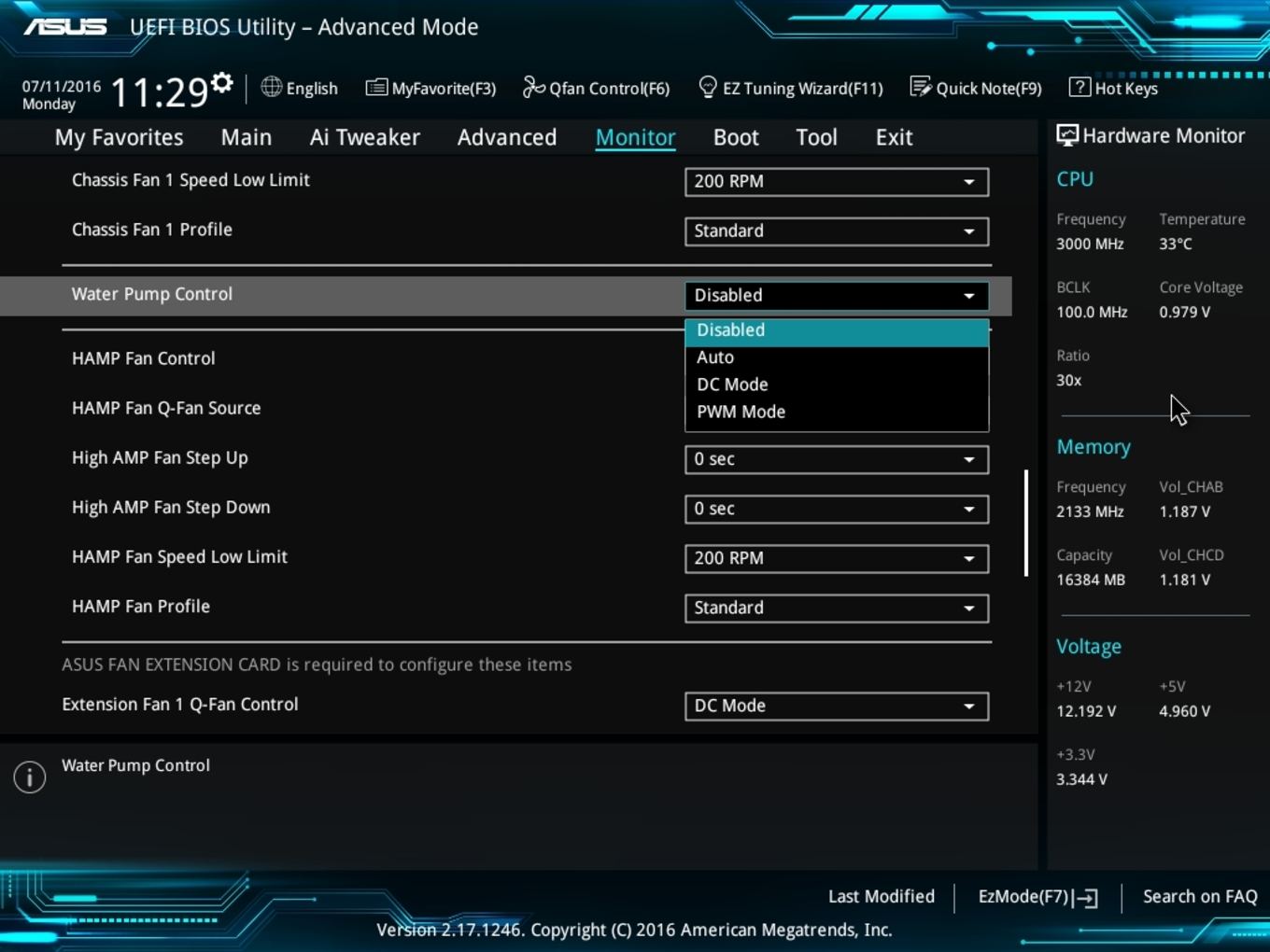
Task: Click the Voltage heading in Hardware Monitor
Action: tap(1089, 647)
